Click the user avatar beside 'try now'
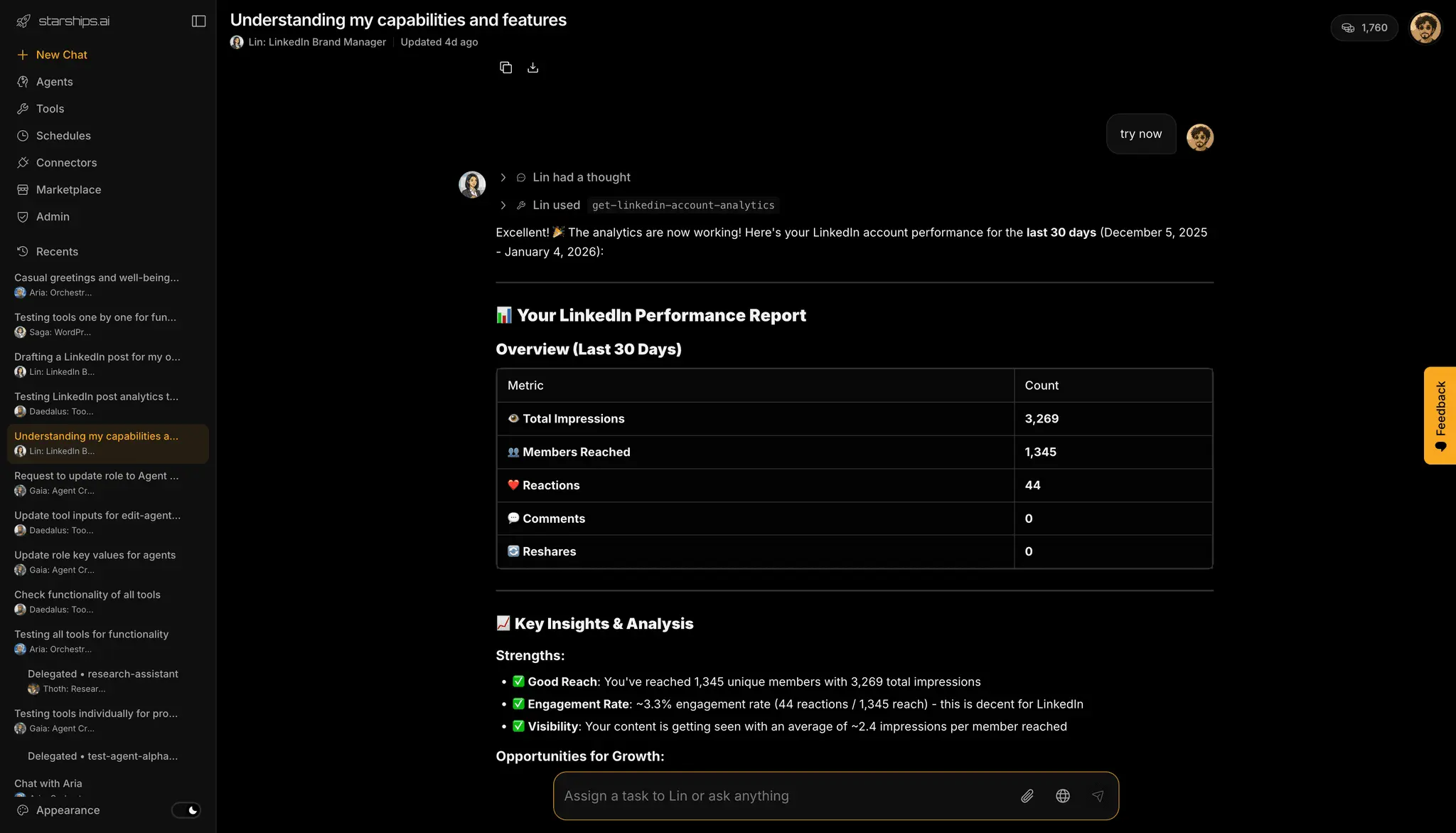Viewport: 1456px width, 833px height. point(1200,137)
